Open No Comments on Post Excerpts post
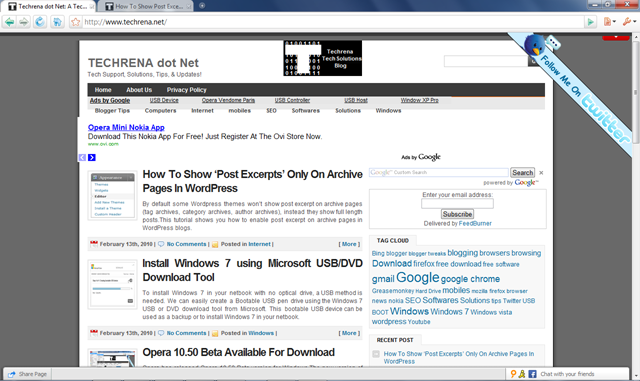Screen dimensions: 640x381 pyautogui.click(x=187, y=244)
